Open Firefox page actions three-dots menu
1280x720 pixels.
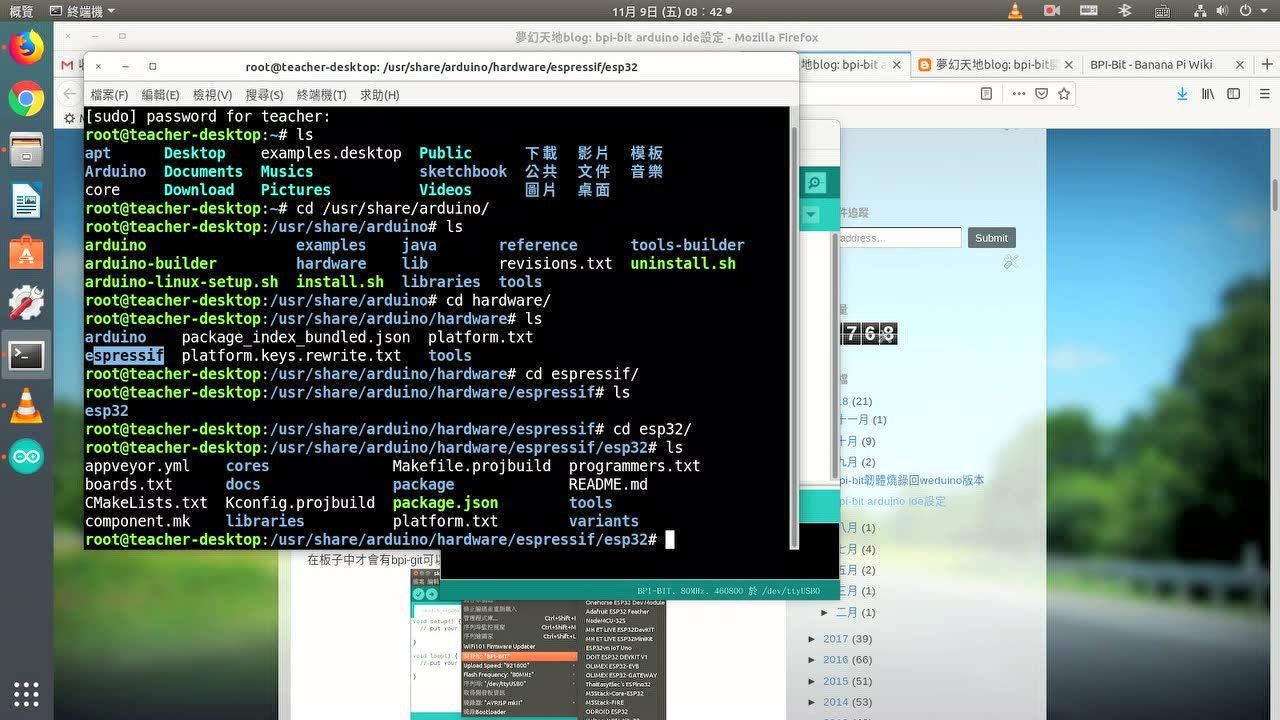1019,93
